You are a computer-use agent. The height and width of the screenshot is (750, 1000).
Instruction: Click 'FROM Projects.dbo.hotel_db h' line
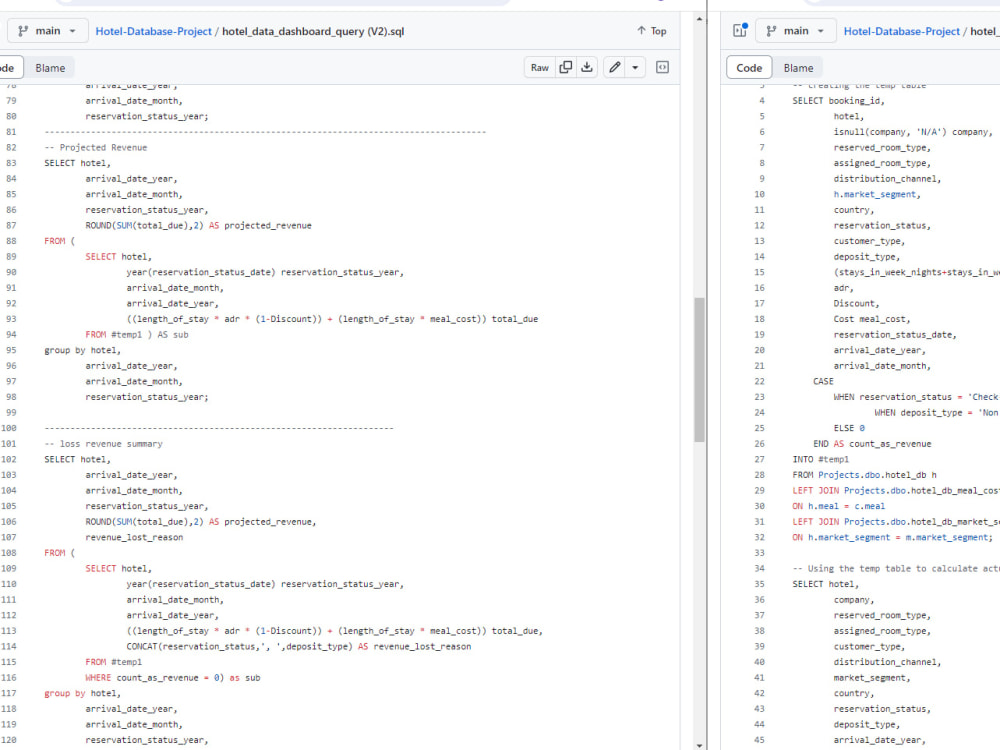[x=864, y=475]
